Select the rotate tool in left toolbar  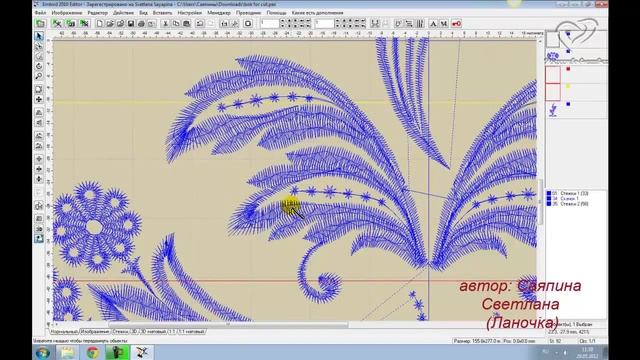39,66
